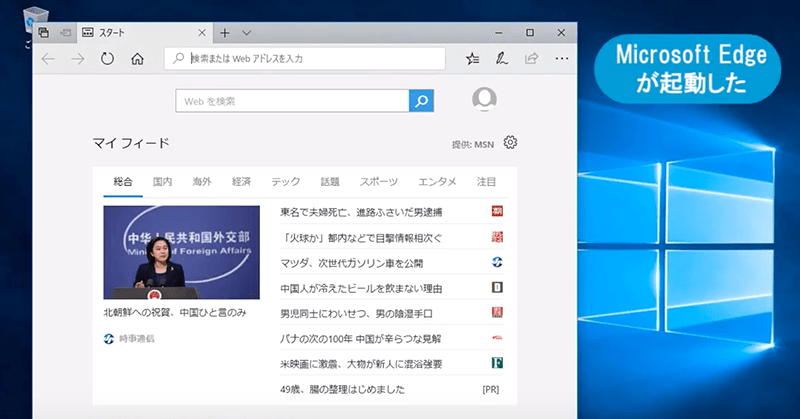Click the source icon beside 中国人が冷えたビール headline

coord(497,287)
